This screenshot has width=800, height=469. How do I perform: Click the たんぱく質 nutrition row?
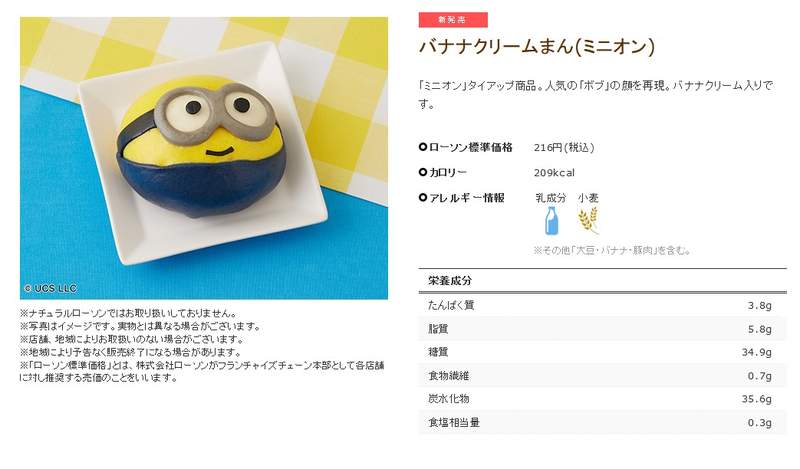pyautogui.click(x=603, y=305)
